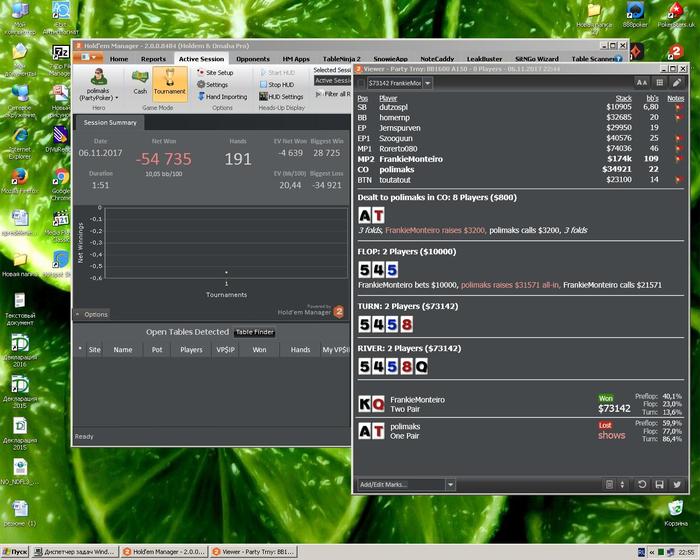
Task: Click the red shows link for polimaks
Action: pyautogui.click(x=611, y=435)
